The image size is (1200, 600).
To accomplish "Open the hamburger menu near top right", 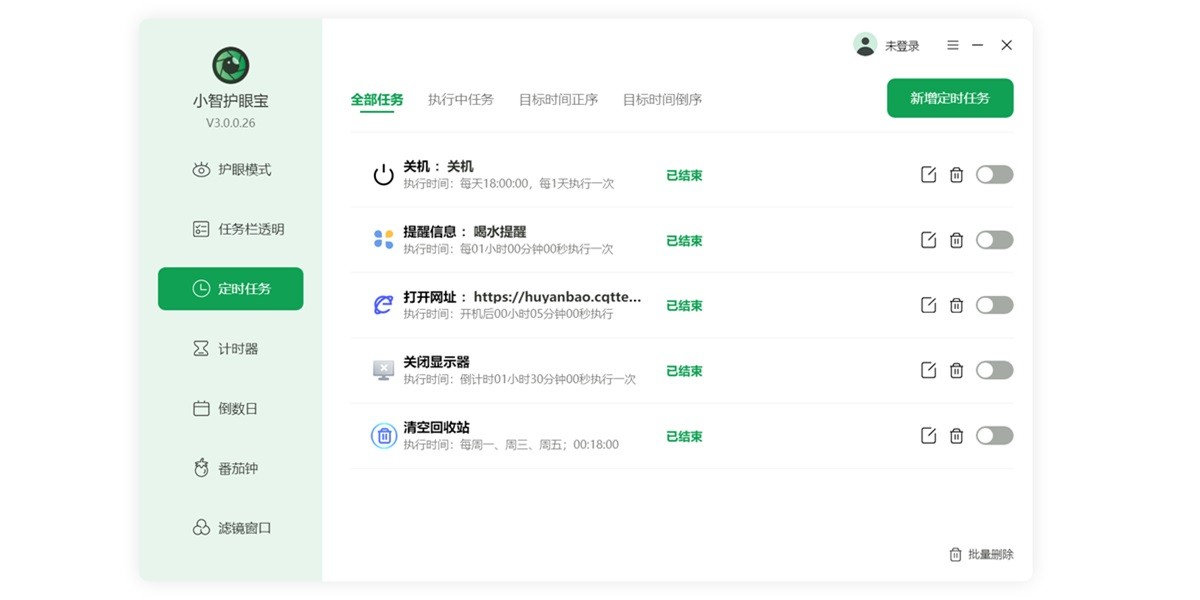I will click(952, 44).
